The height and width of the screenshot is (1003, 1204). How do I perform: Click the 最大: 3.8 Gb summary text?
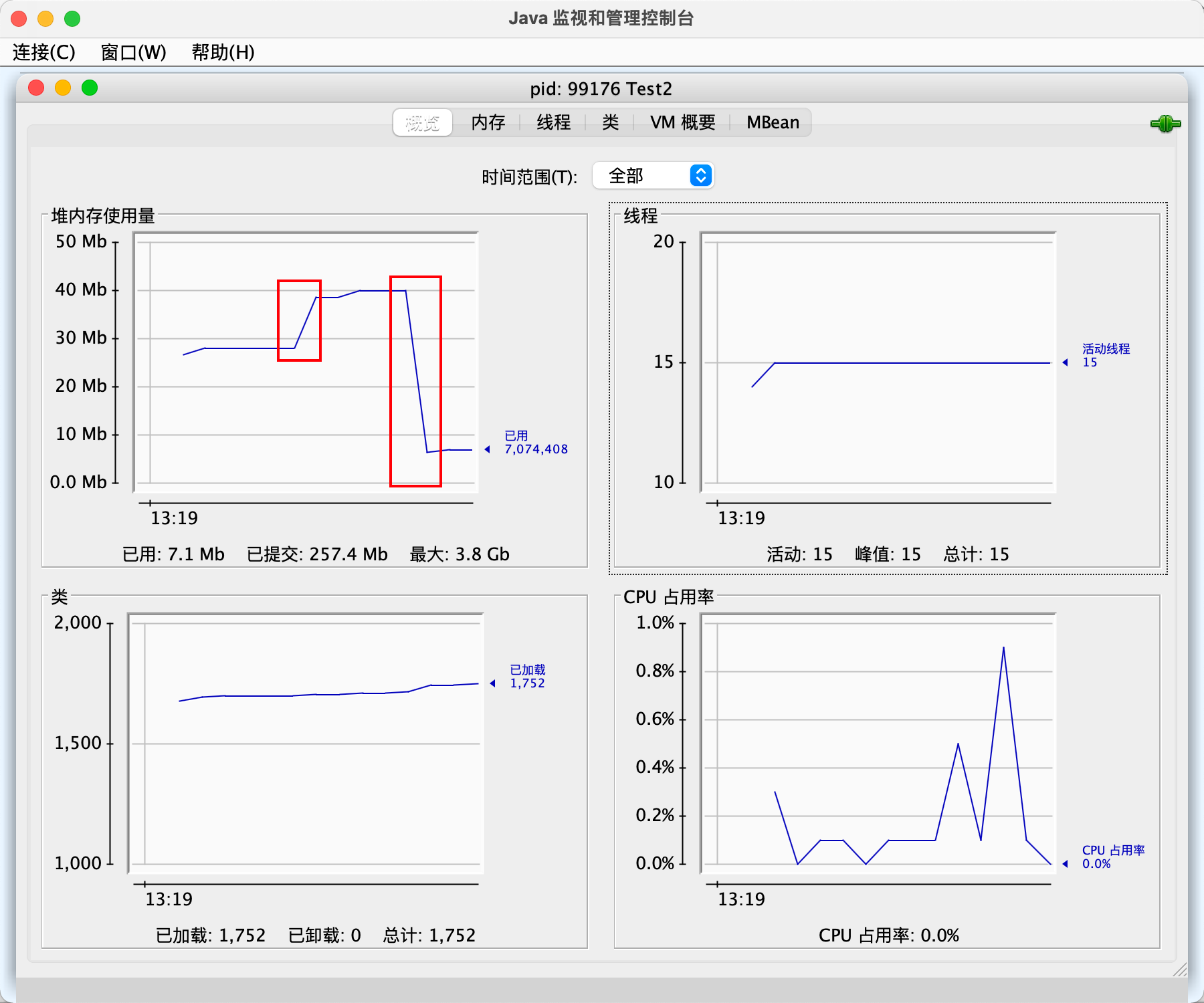[460, 554]
